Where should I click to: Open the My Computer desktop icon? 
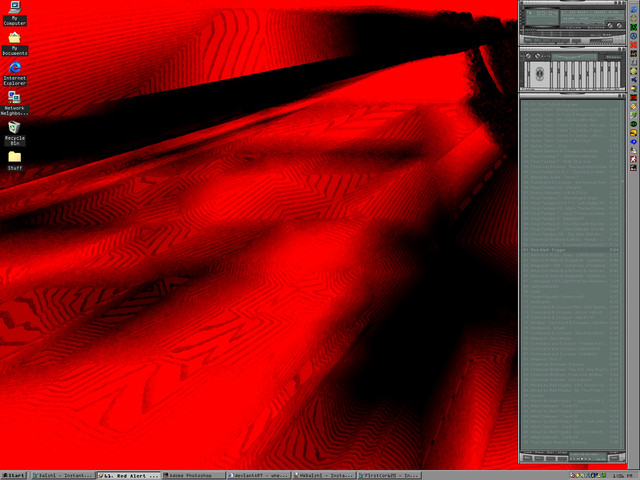(15, 13)
